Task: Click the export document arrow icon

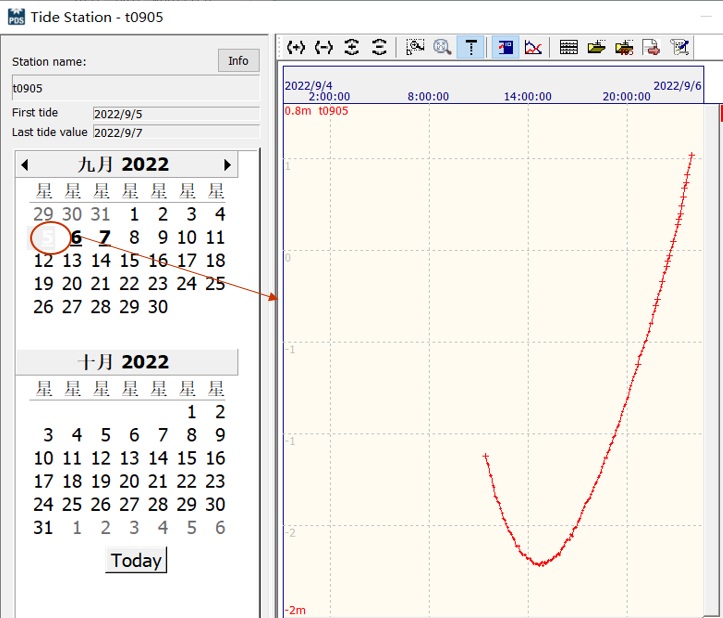Action: (651, 47)
